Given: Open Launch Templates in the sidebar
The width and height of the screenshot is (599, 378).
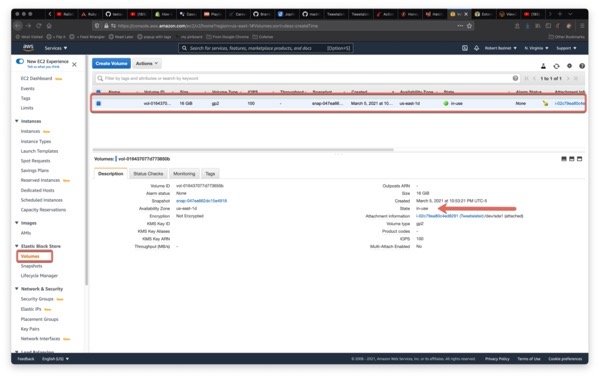Looking at the screenshot, I should click(39, 151).
